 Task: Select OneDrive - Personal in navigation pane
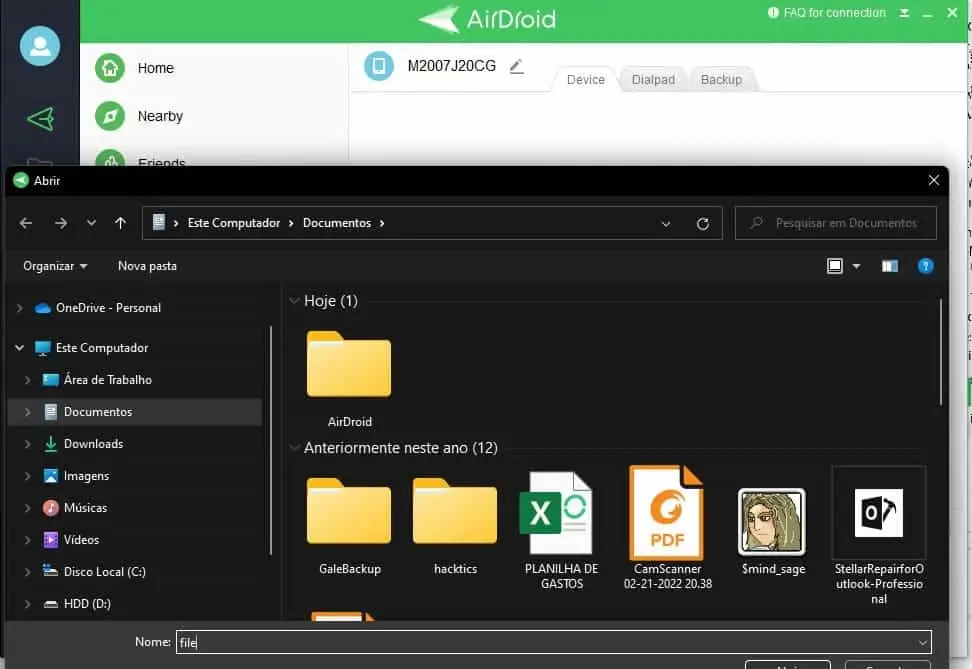[108, 308]
